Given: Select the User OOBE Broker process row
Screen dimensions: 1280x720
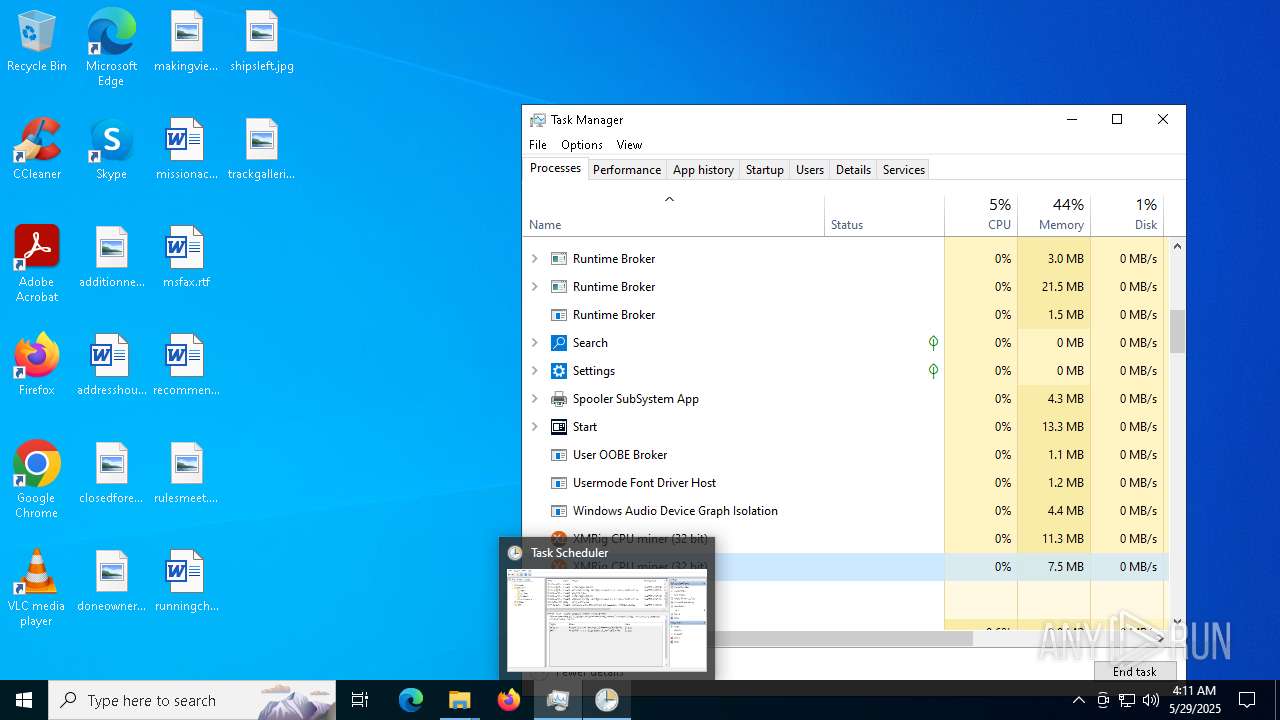Looking at the screenshot, I should (x=845, y=454).
